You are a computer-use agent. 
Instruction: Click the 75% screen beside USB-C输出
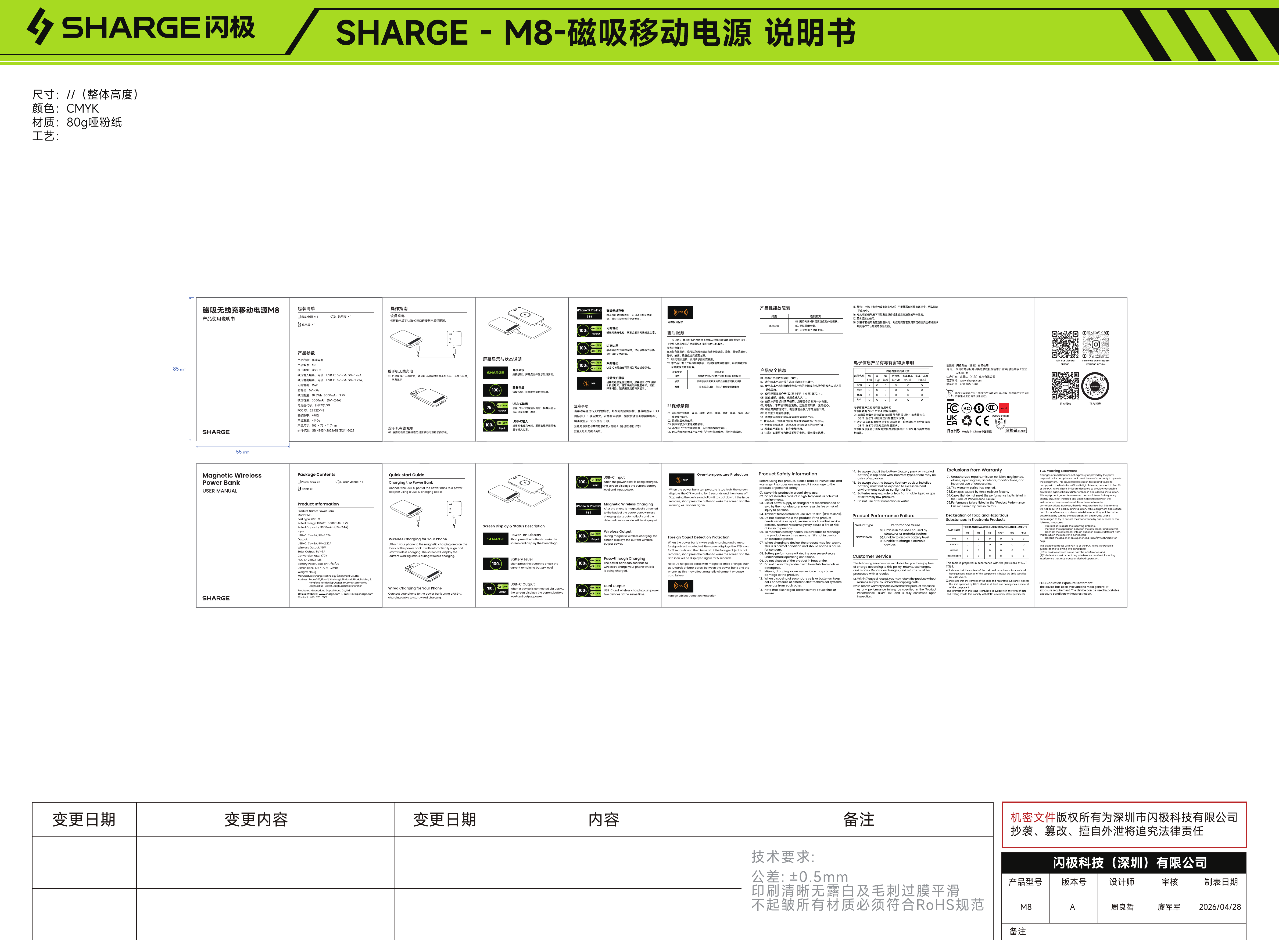click(495, 407)
